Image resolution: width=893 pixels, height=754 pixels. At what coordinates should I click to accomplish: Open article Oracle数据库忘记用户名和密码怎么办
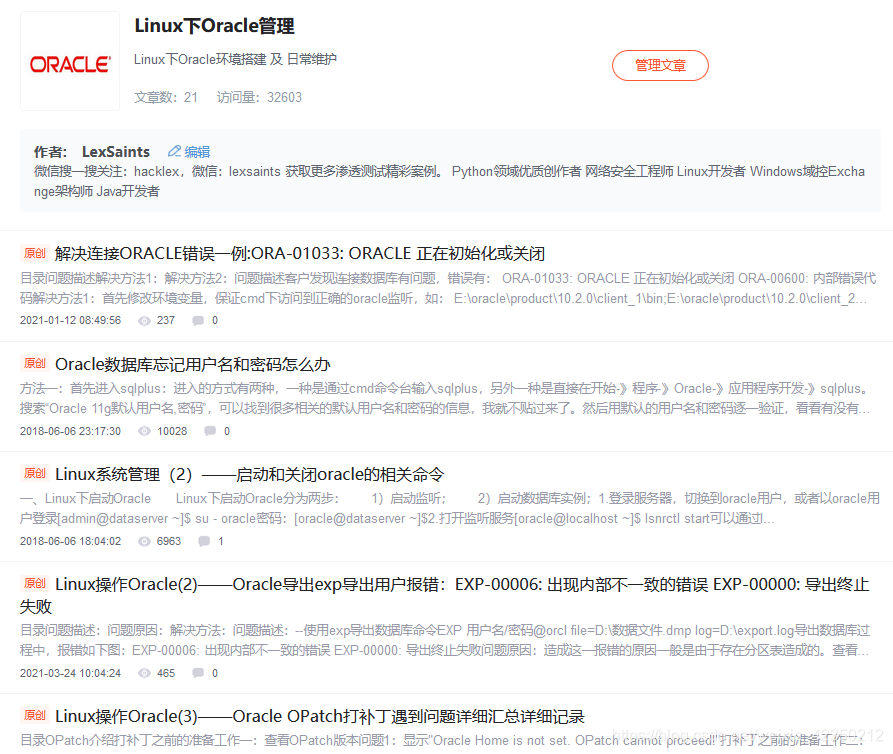[192, 364]
